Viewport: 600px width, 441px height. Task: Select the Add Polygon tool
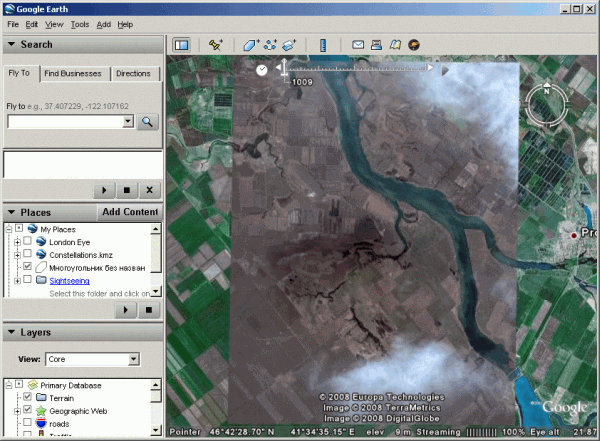(x=251, y=45)
